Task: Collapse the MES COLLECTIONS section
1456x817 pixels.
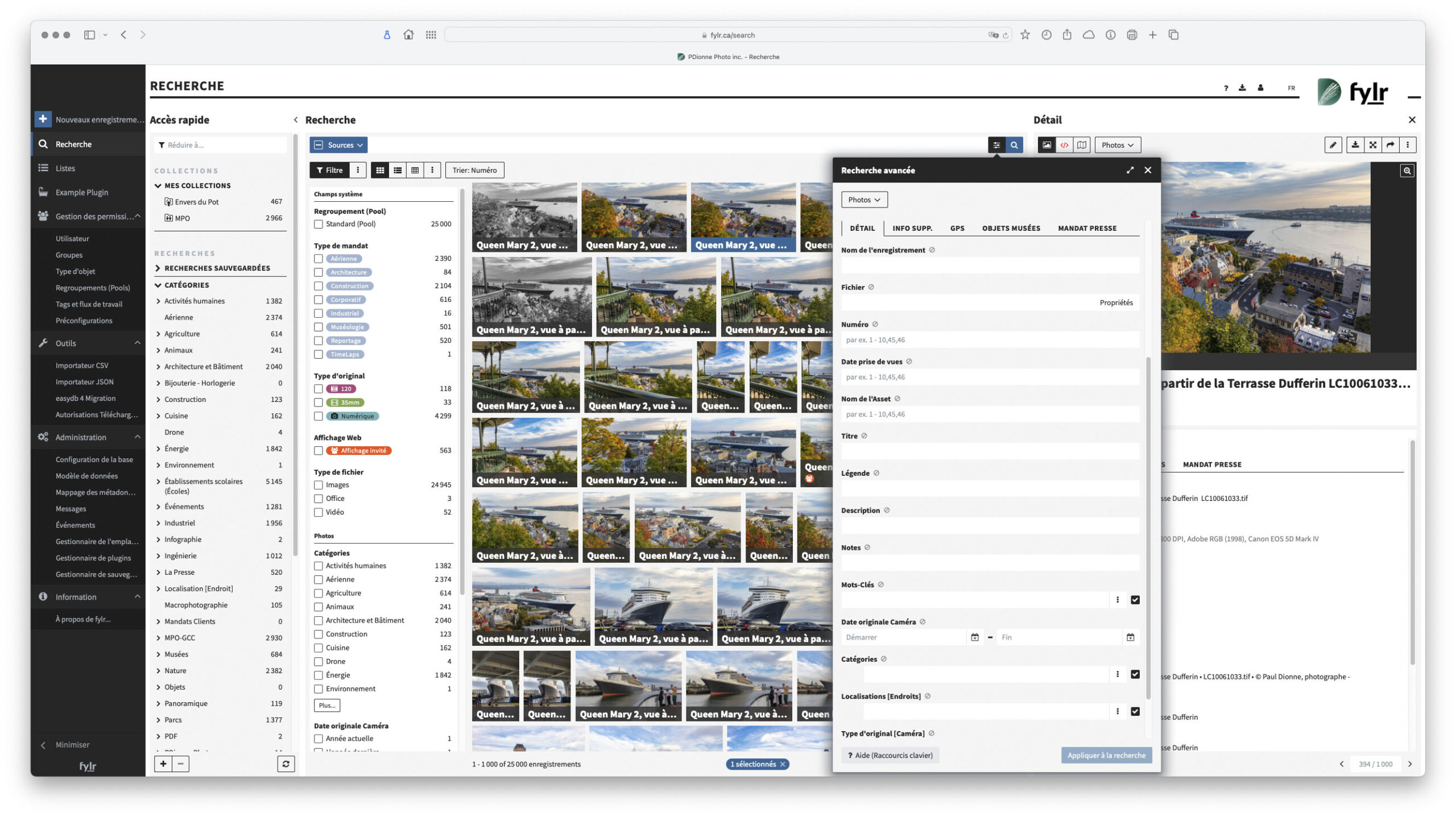Action: 158,185
